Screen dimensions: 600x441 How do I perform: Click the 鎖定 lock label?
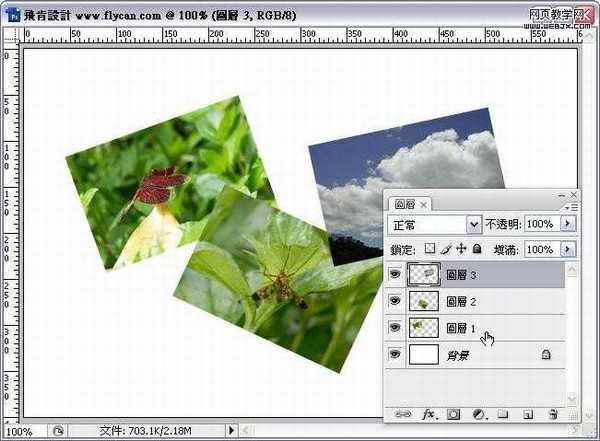coord(403,250)
